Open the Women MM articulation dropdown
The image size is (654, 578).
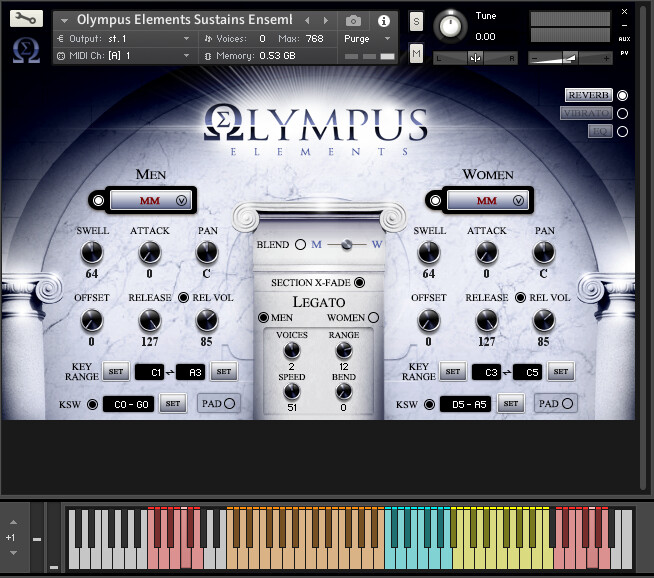(x=488, y=201)
